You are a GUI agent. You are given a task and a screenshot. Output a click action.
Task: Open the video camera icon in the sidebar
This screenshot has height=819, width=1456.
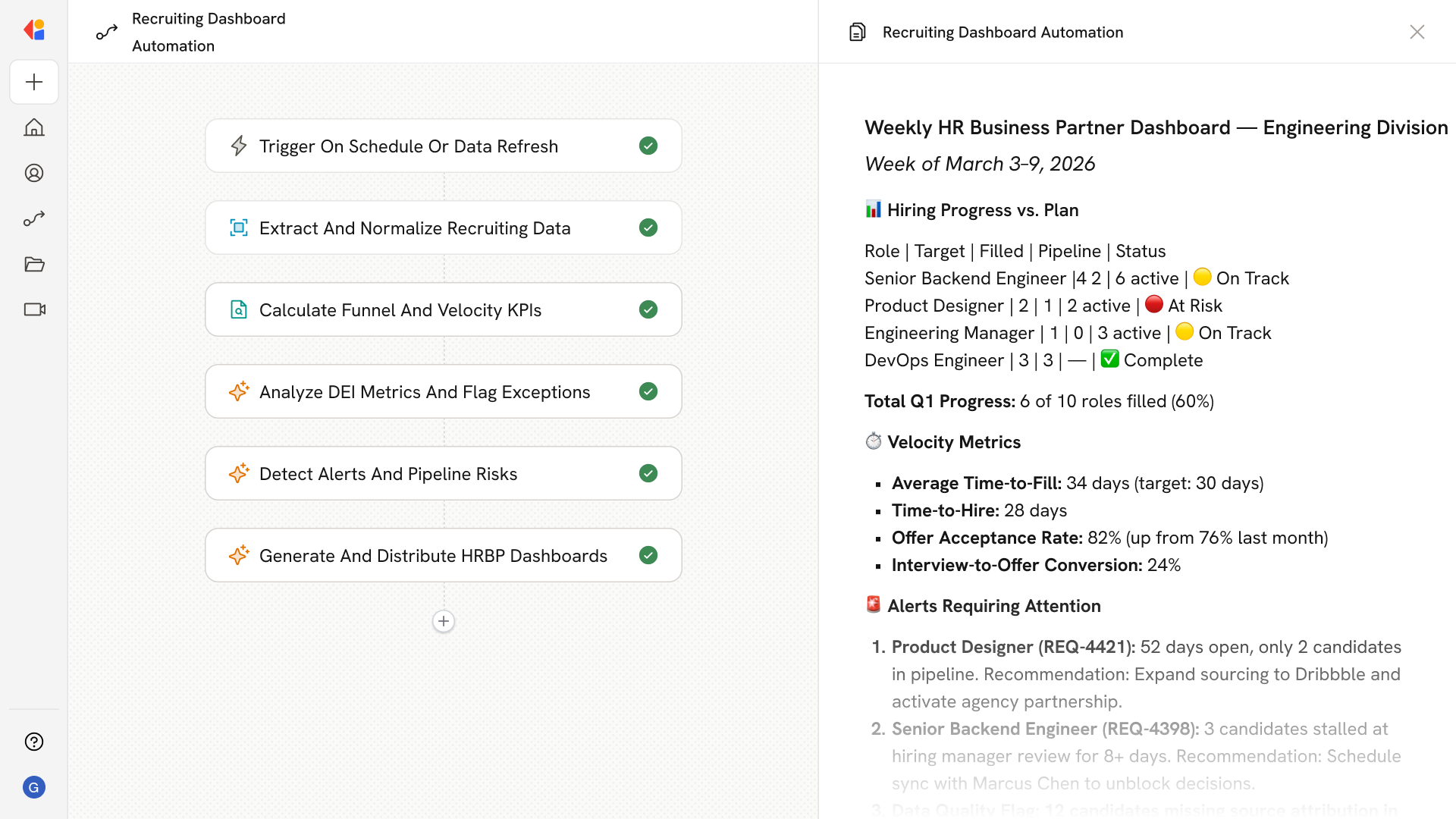point(34,309)
